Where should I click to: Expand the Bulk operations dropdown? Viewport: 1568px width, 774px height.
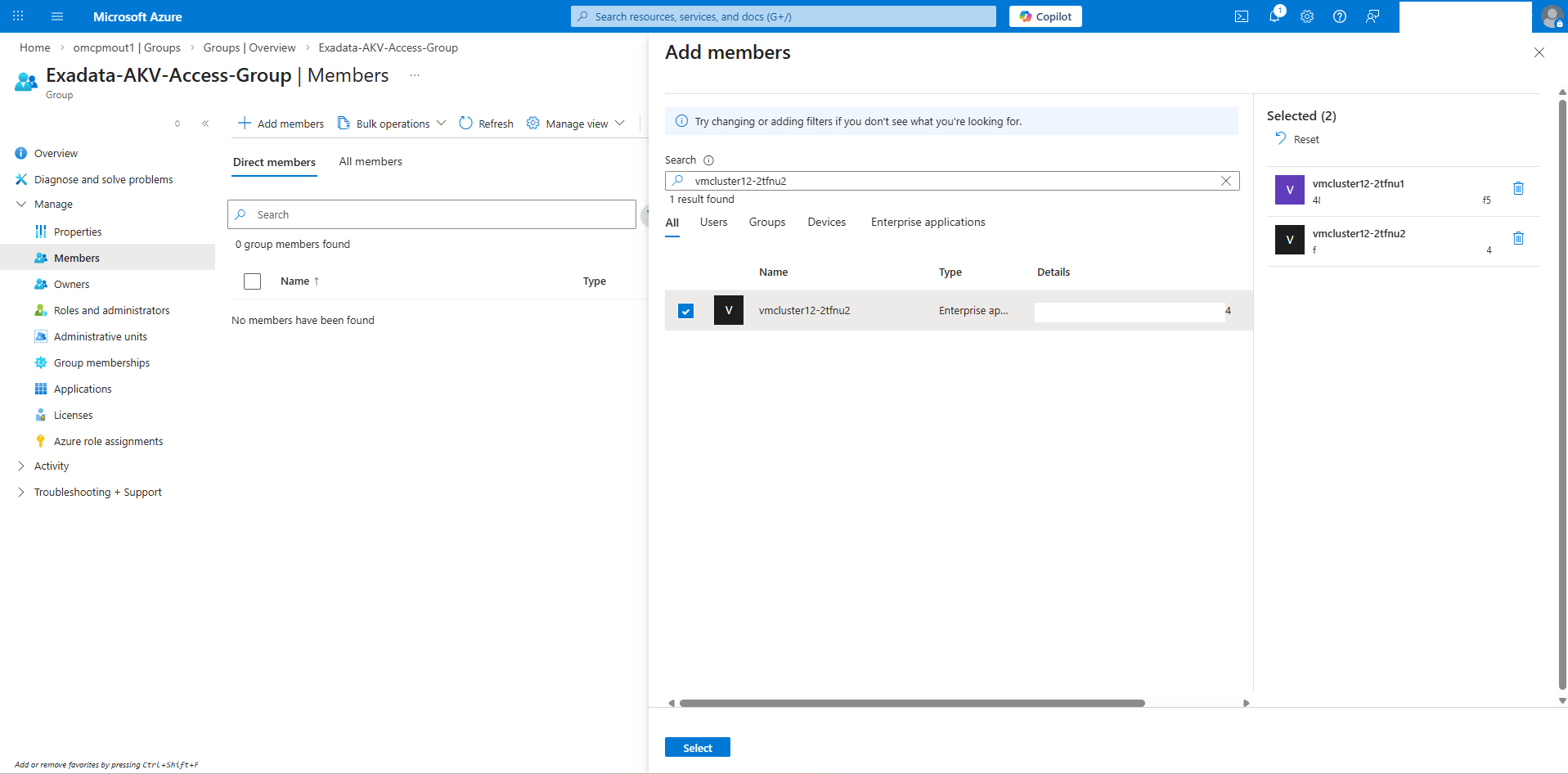(x=442, y=123)
